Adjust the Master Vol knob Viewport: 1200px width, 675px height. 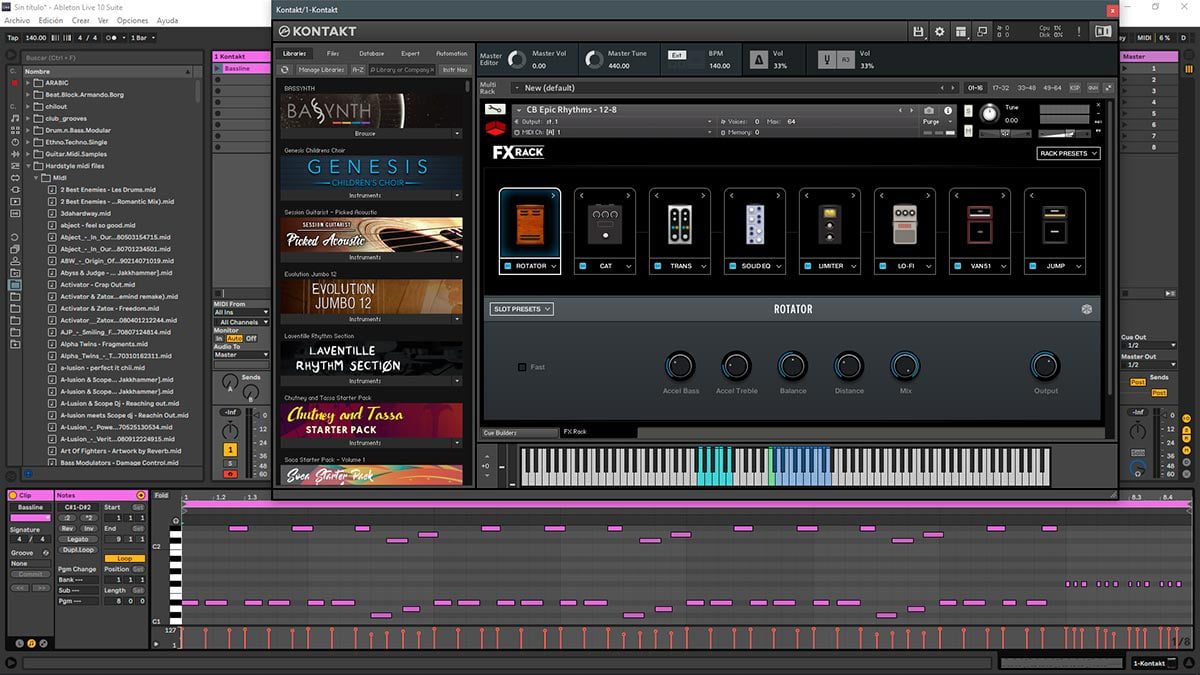tap(517, 60)
